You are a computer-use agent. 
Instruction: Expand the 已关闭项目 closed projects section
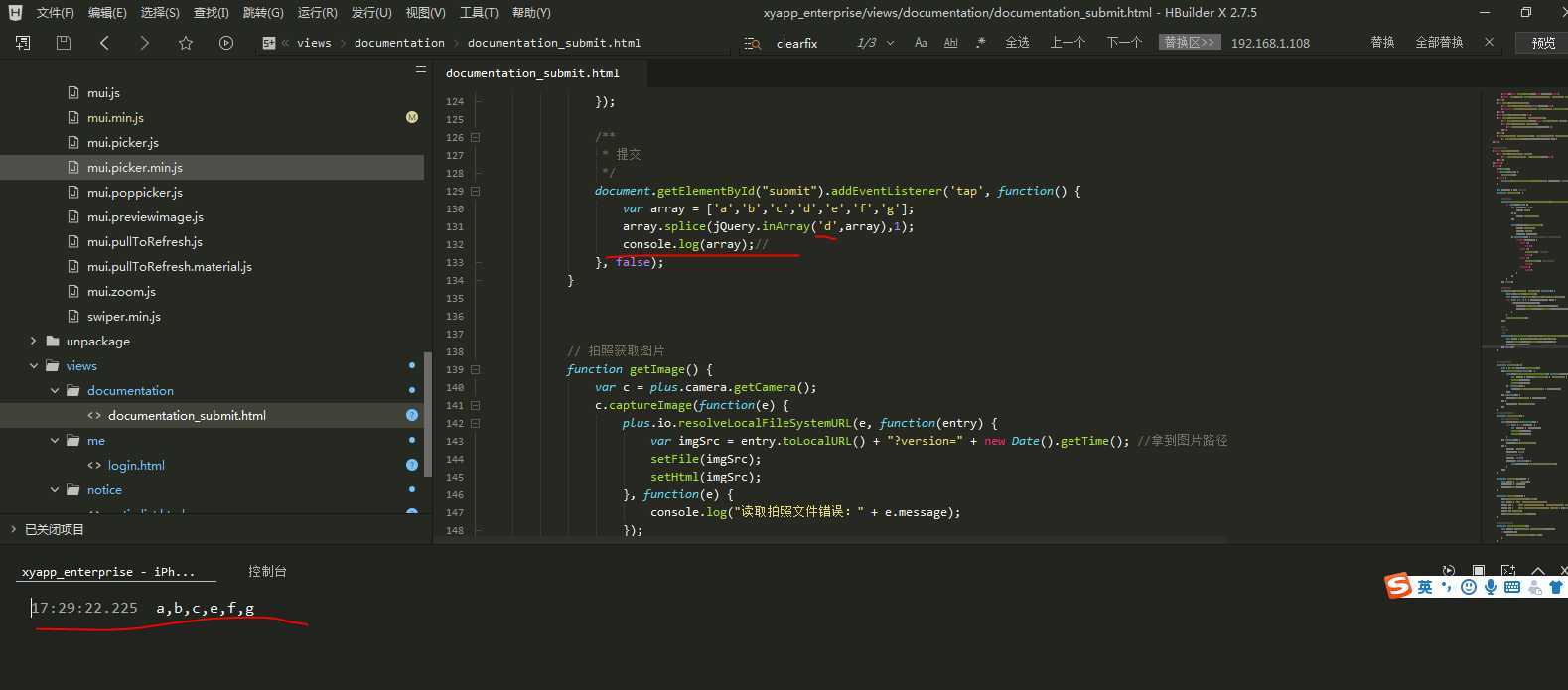coord(14,529)
